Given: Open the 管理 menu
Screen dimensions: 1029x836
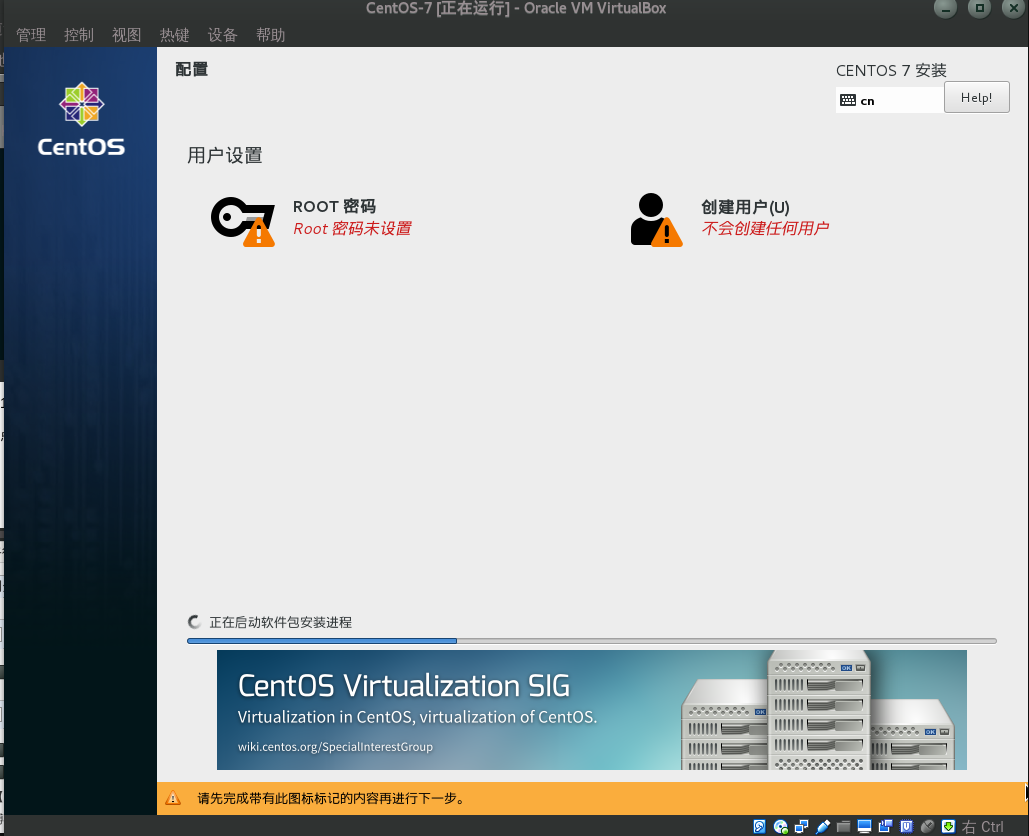Looking at the screenshot, I should click(31, 35).
